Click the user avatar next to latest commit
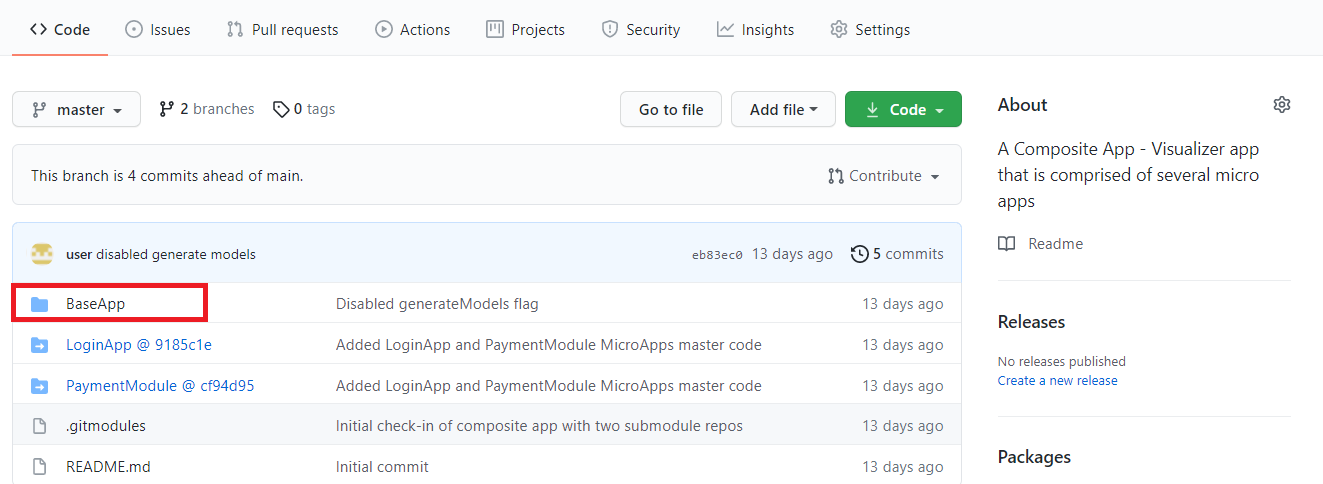This screenshot has width=1323, height=484. pos(42,254)
